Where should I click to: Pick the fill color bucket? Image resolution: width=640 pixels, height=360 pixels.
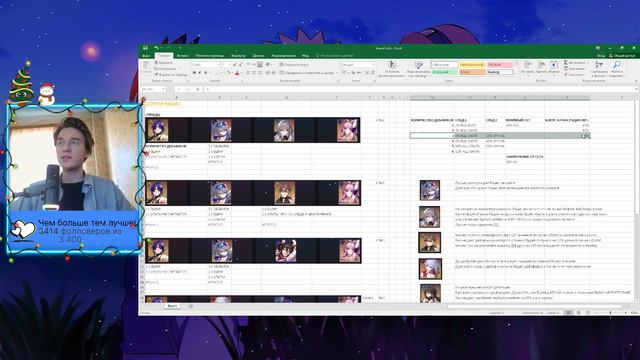(x=229, y=73)
